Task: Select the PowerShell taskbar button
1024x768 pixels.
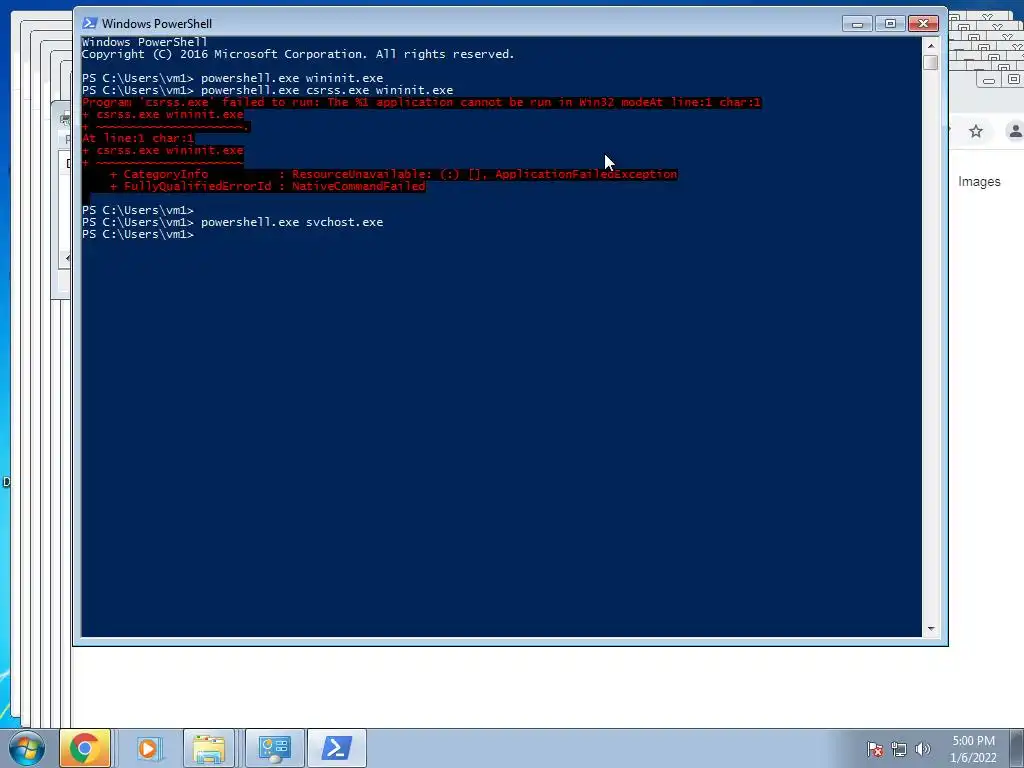Action: [x=336, y=748]
